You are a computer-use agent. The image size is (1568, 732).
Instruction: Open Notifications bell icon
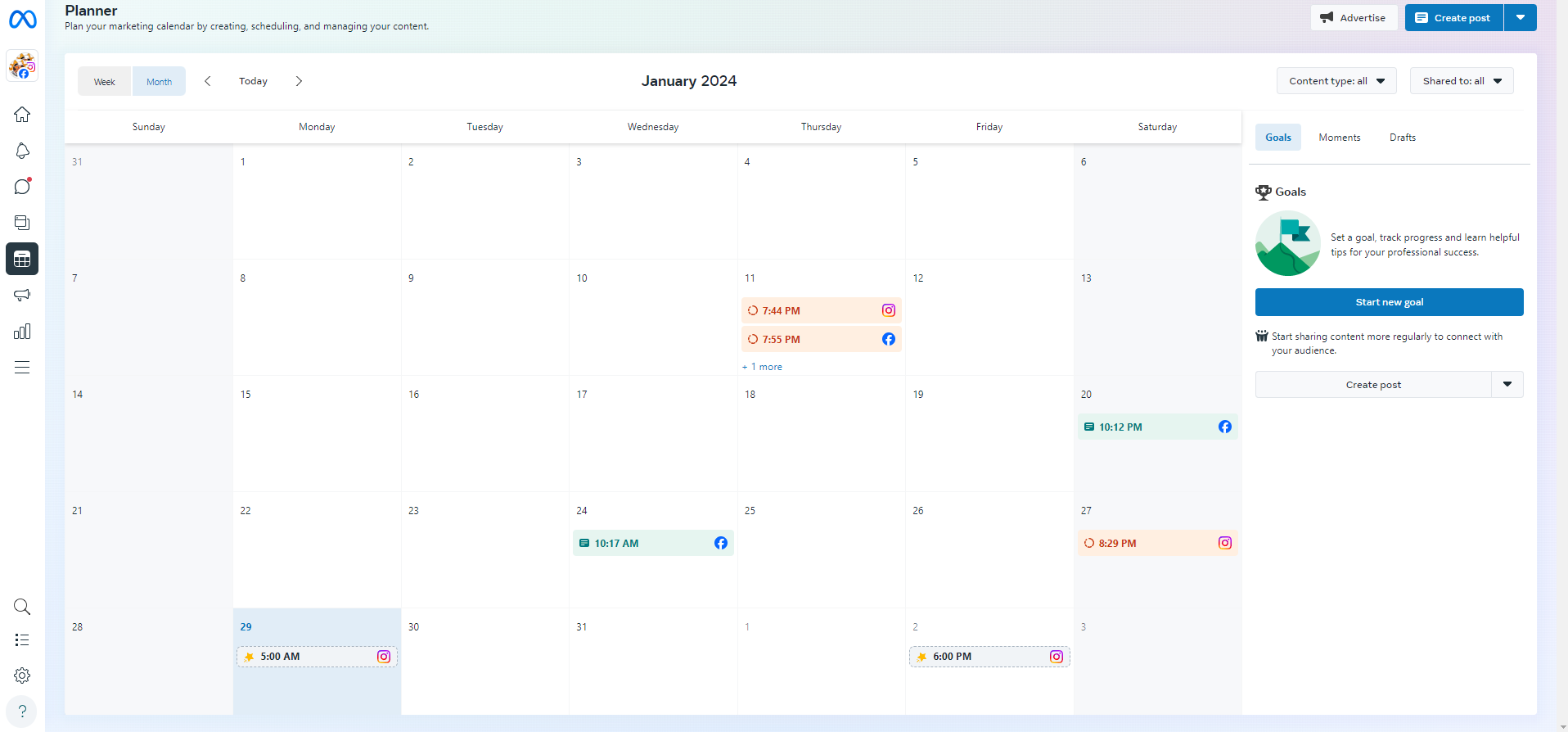click(22, 151)
